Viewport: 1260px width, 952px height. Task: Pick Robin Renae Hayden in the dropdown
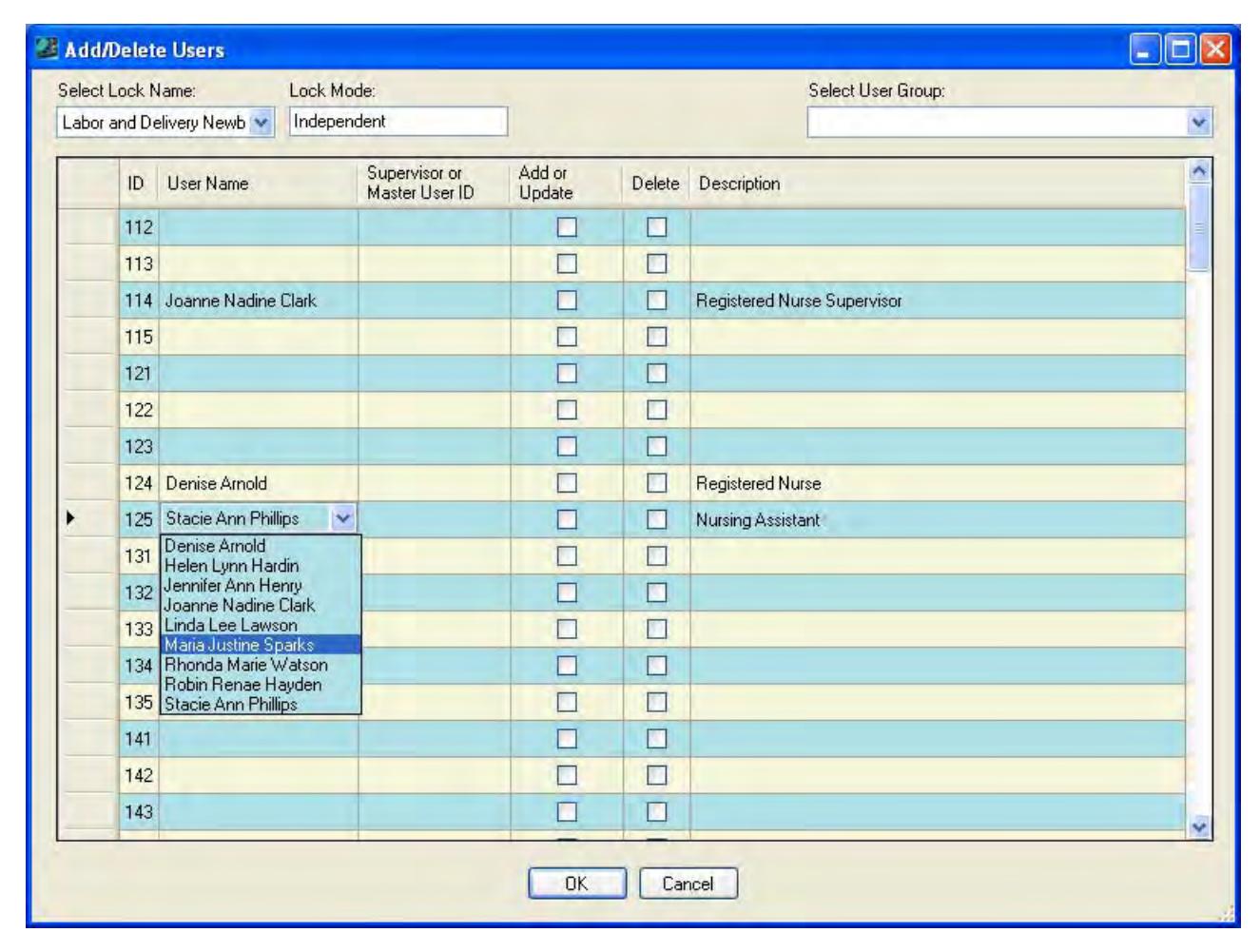260,685
